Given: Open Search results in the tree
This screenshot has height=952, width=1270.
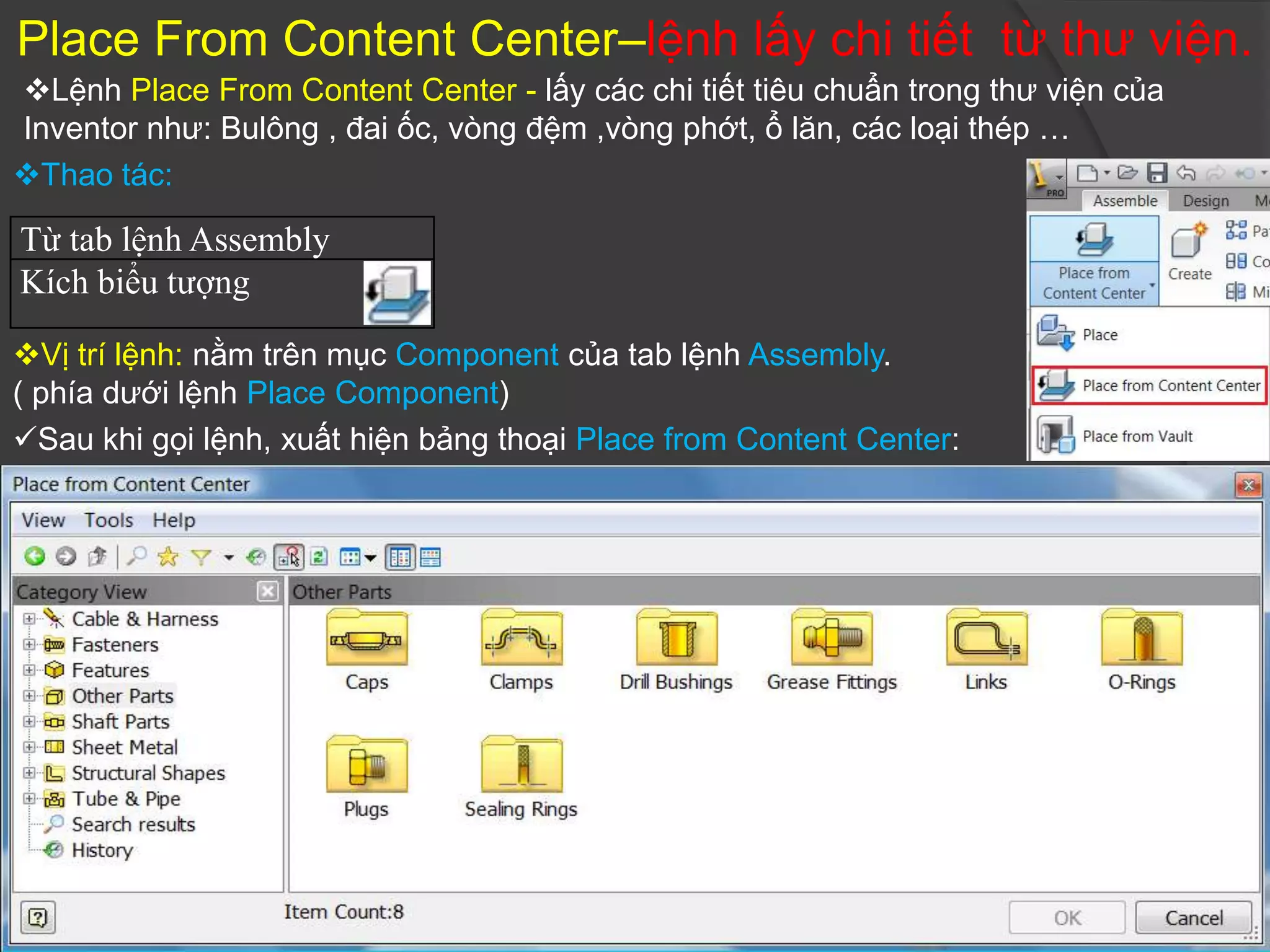Looking at the screenshot, I should click(x=133, y=824).
